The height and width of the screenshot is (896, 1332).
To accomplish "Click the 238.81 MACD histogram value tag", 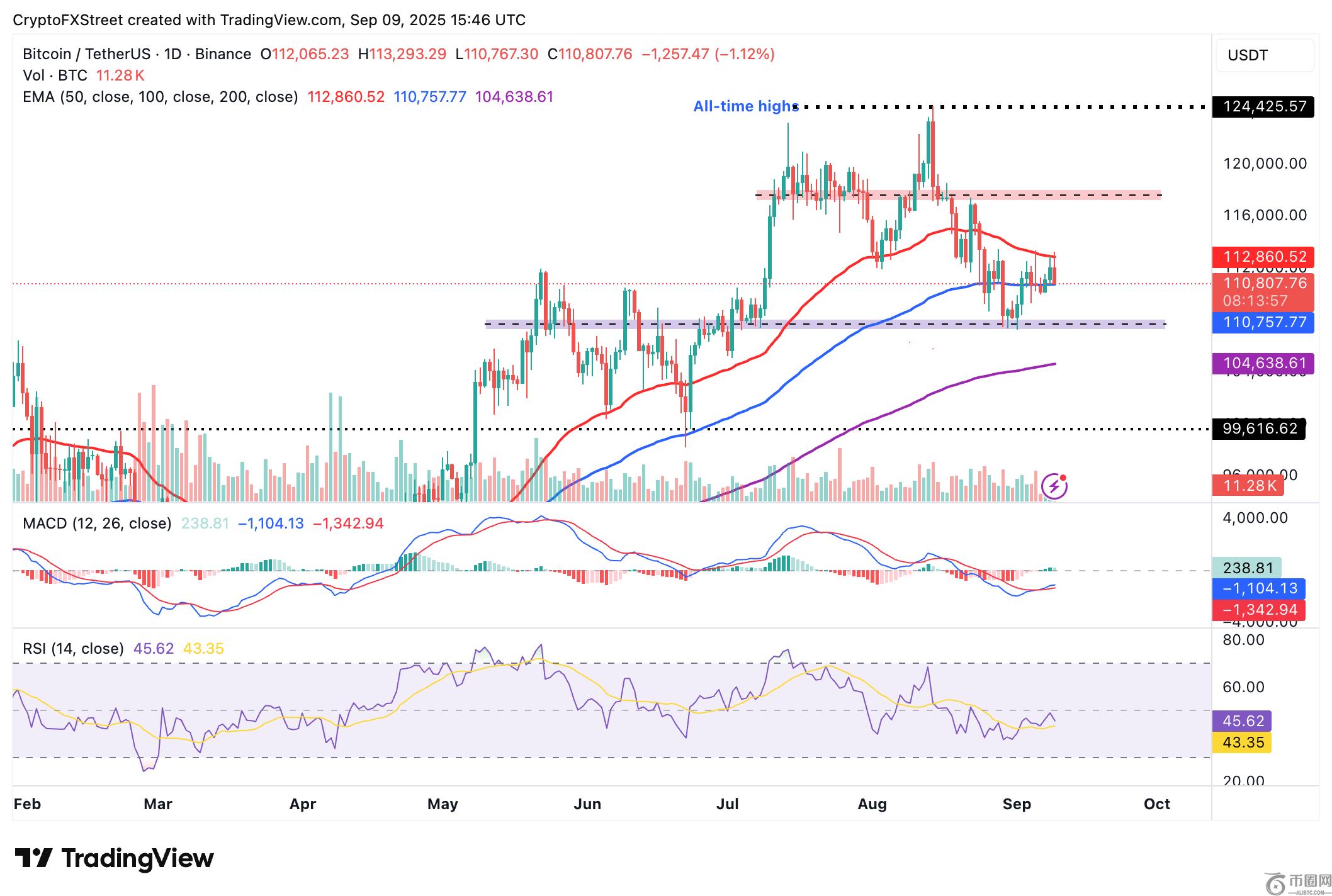I will pyautogui.click(x=1246, y=568).
